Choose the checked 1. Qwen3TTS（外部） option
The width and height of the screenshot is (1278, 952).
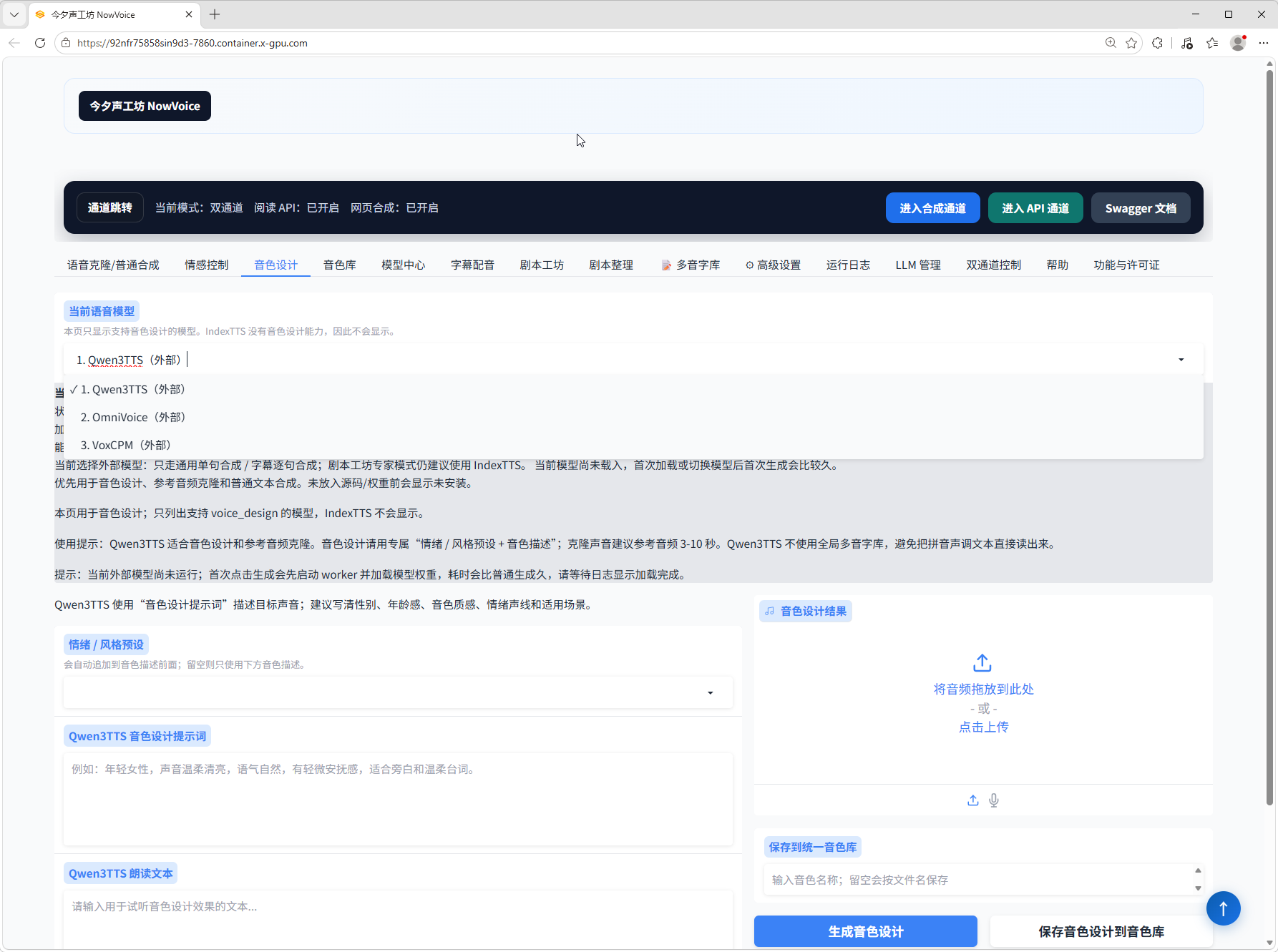(633, 389)
